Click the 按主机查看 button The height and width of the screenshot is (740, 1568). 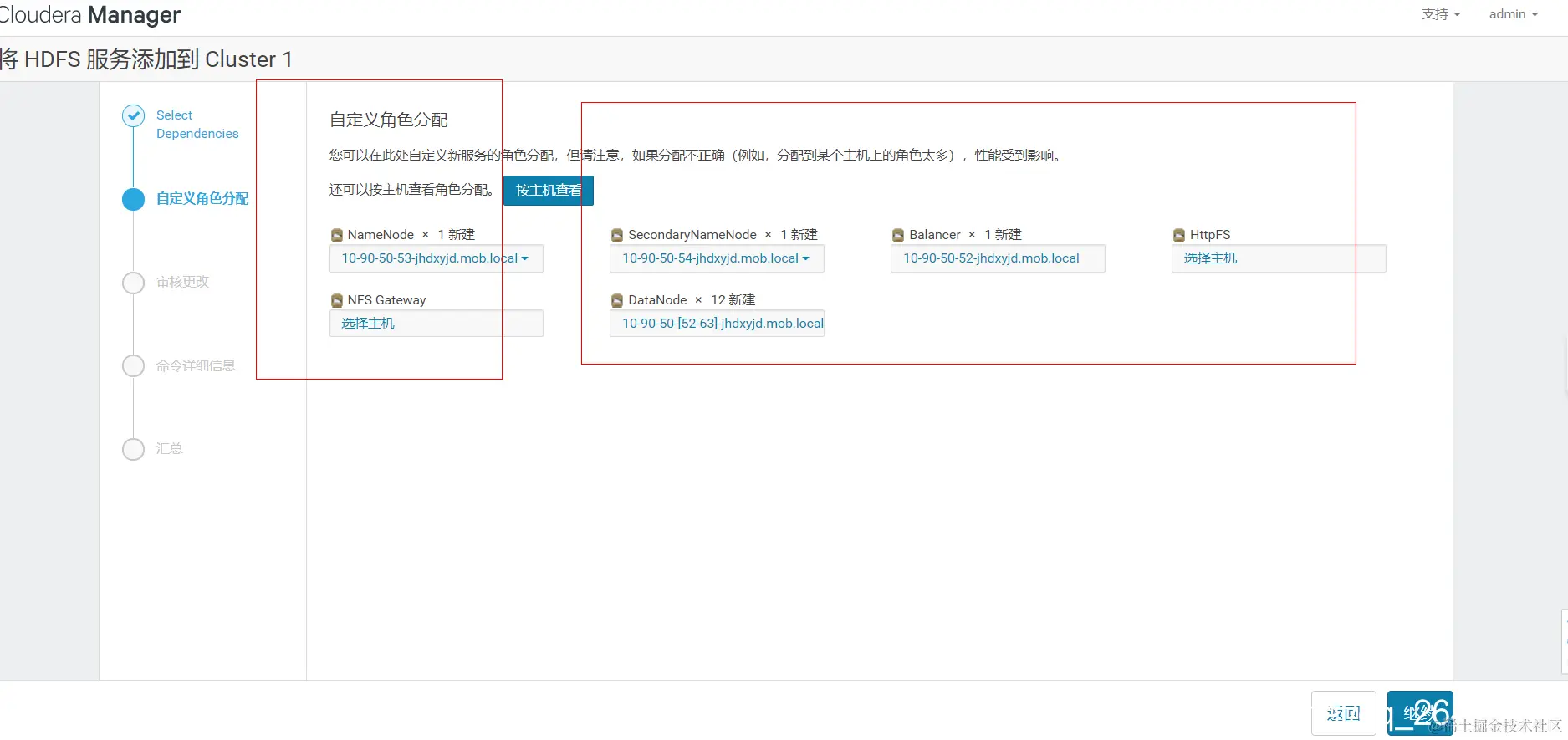coord(549,191)
